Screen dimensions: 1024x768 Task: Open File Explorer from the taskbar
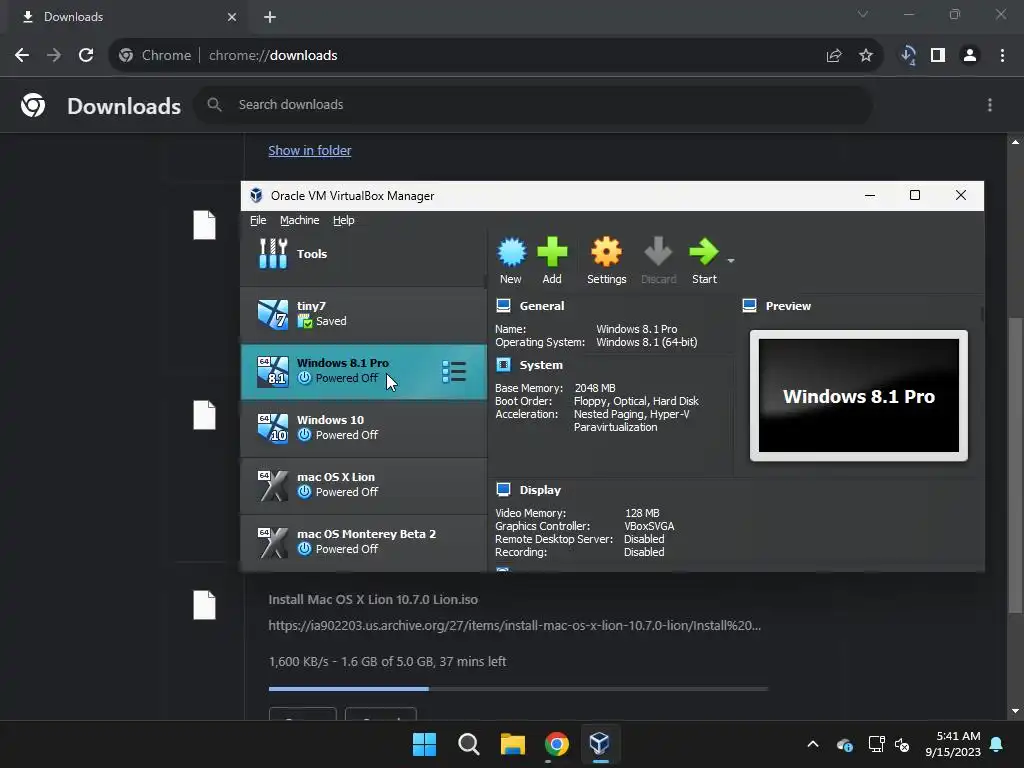click(513, 744)
